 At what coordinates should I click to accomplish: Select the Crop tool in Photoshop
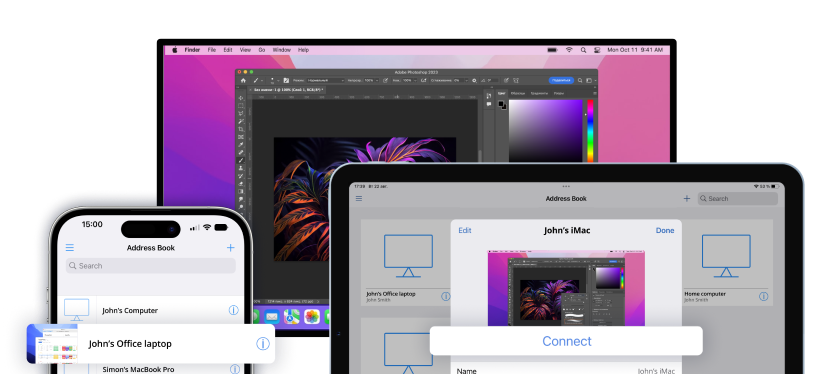pyautogui.click(x=241, y=129)
